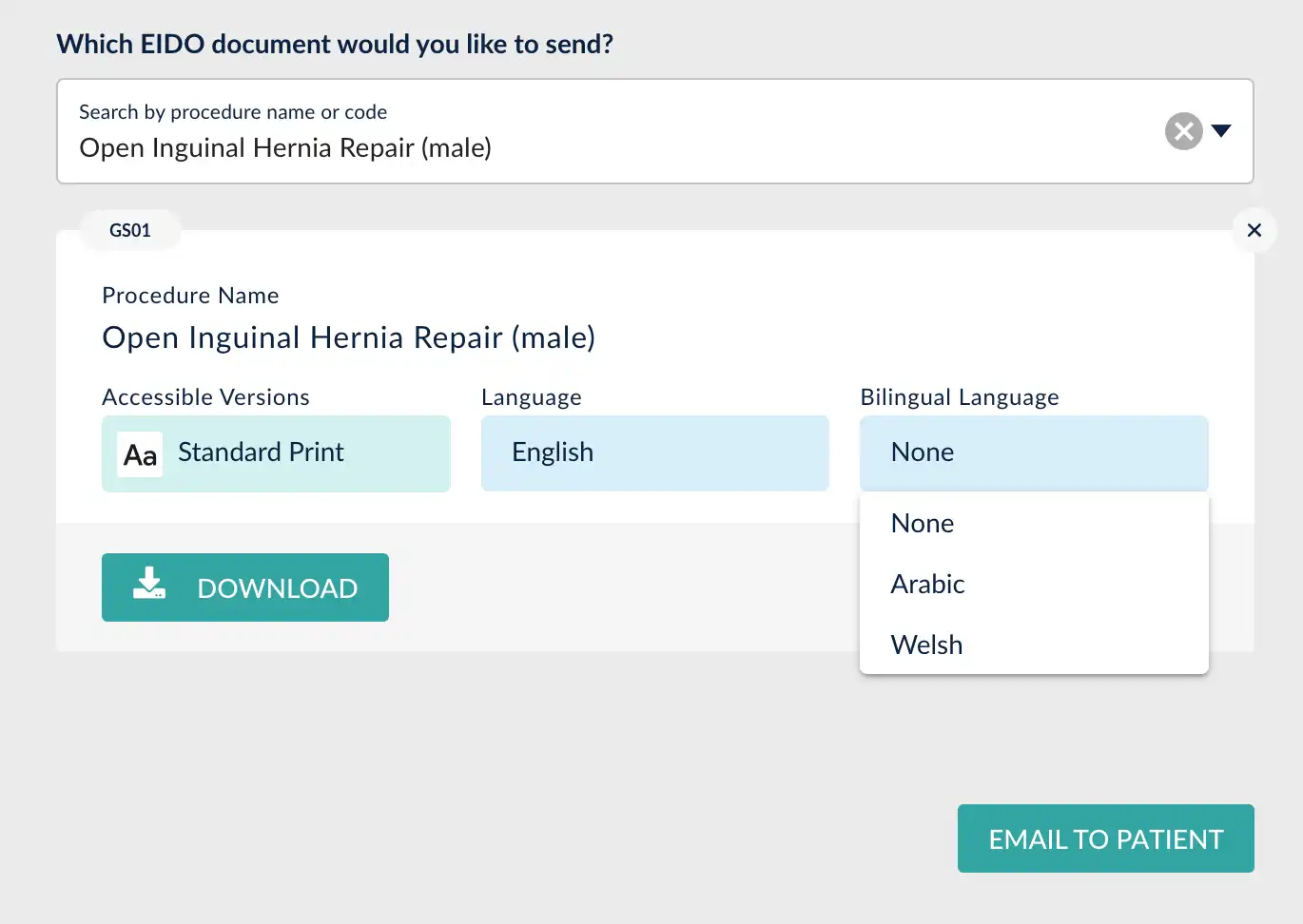Click the Procedure Name value text

coord(348,337)
